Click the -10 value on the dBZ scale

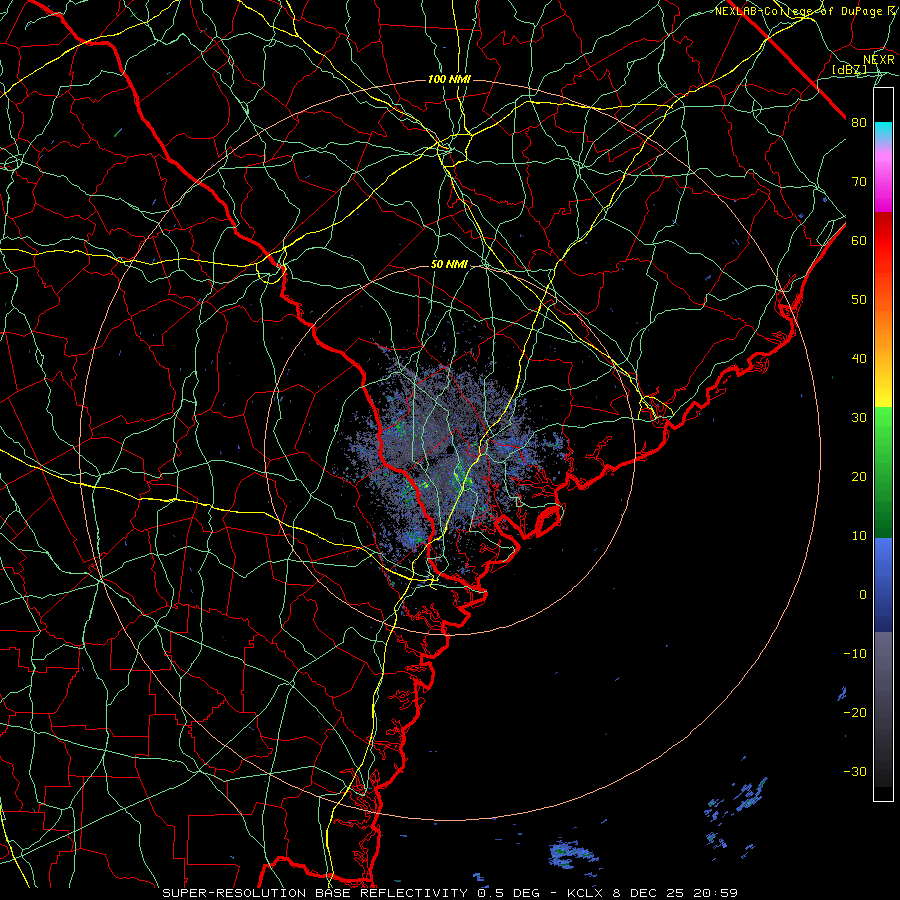tap(855, 654)
